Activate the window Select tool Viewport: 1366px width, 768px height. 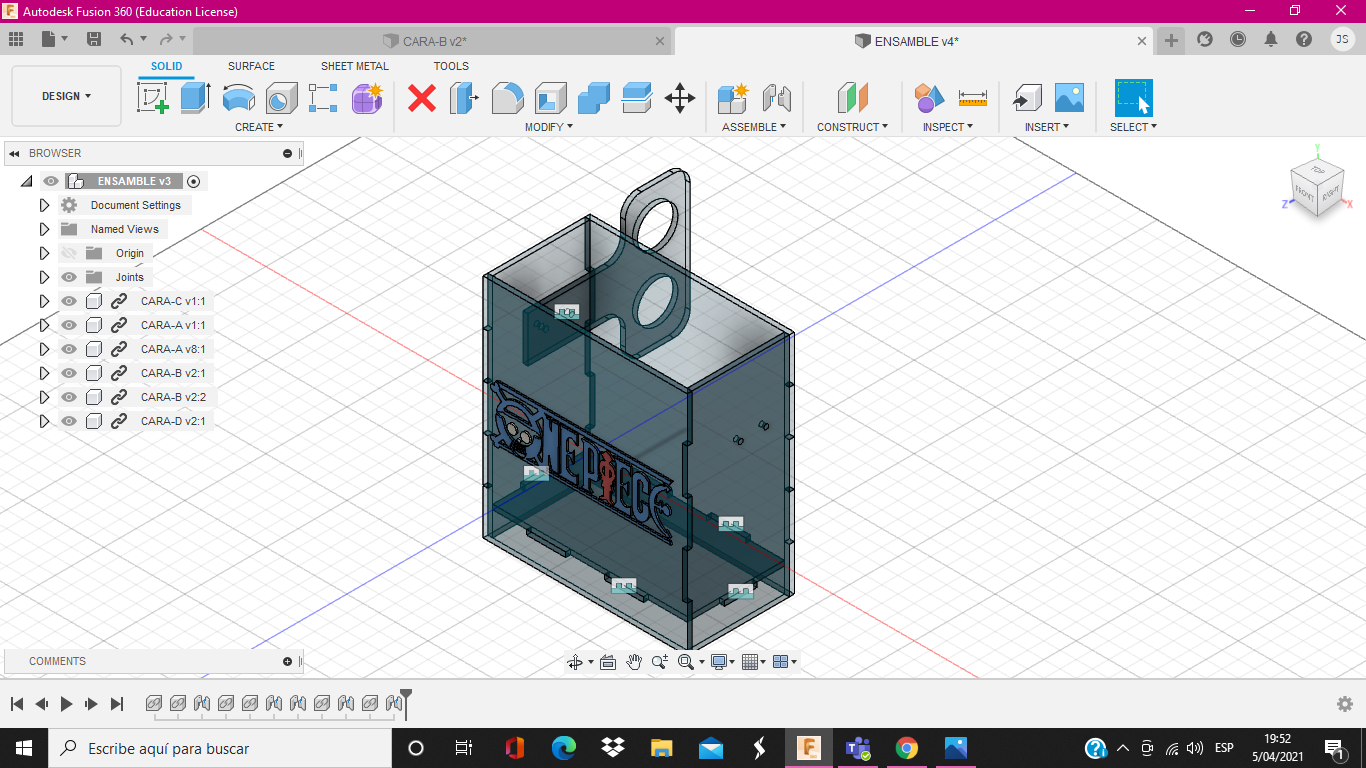[1133, 98]
